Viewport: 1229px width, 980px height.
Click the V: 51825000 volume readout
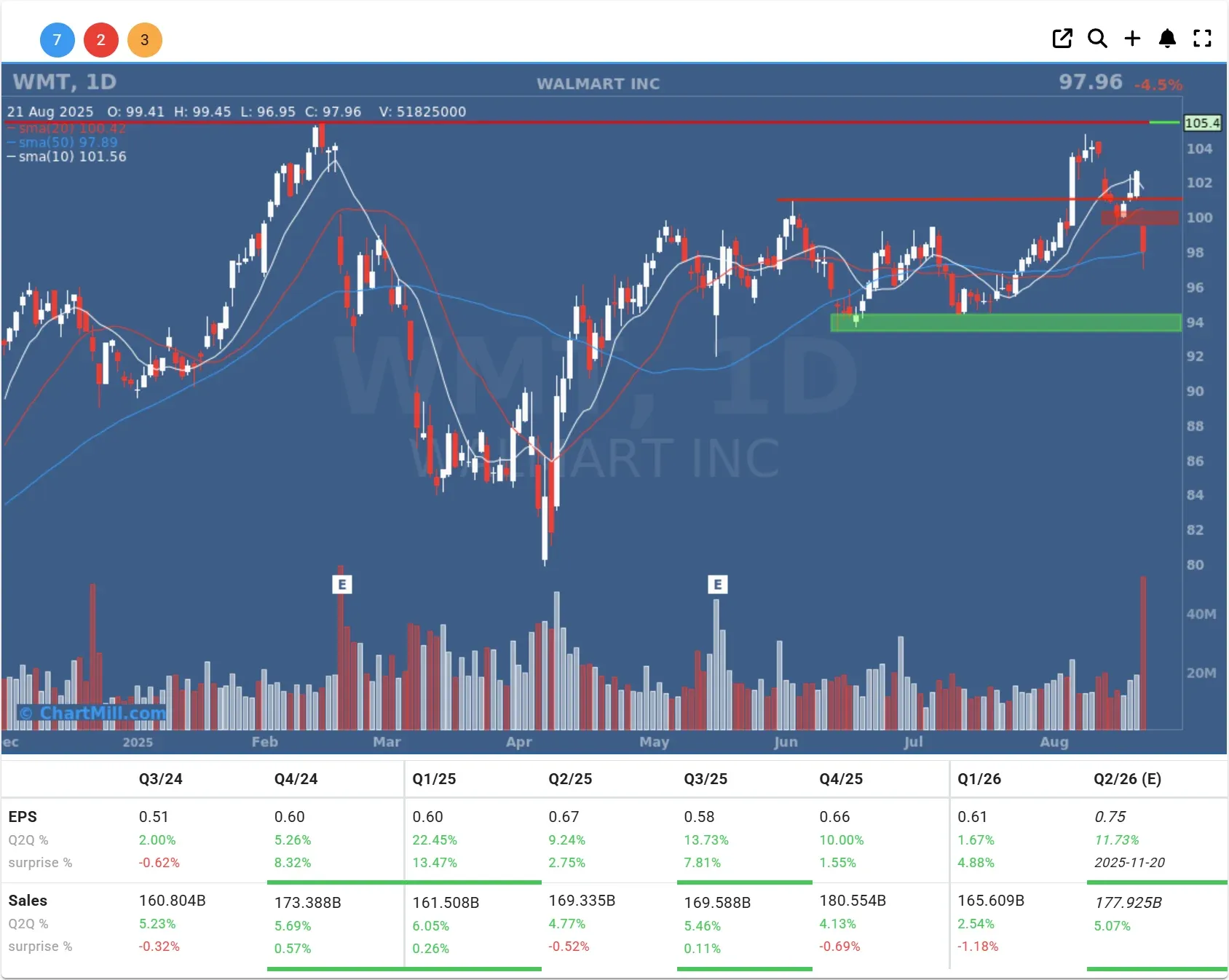click(422, 111)
